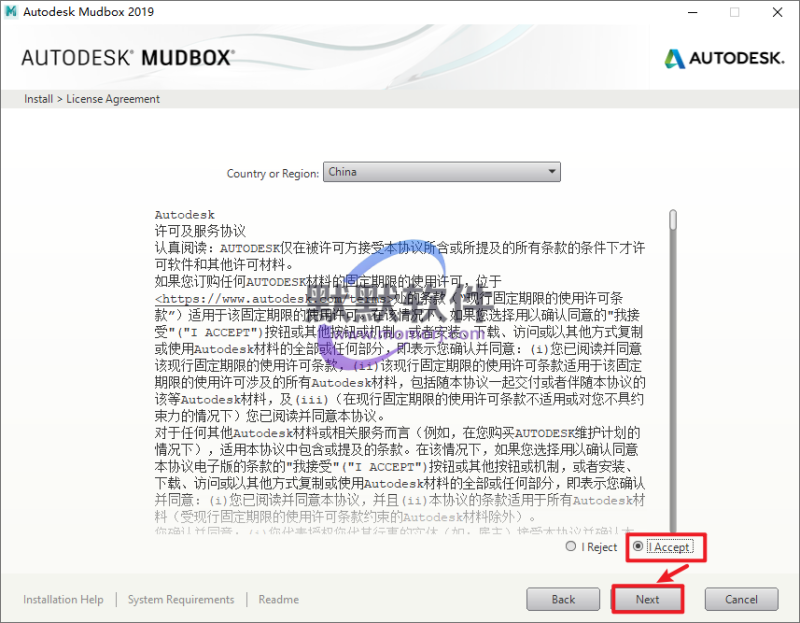The width and height of the screenshot is (800, 623).
Task: Select the I Accept radio button
Action: tap(638, 547)
